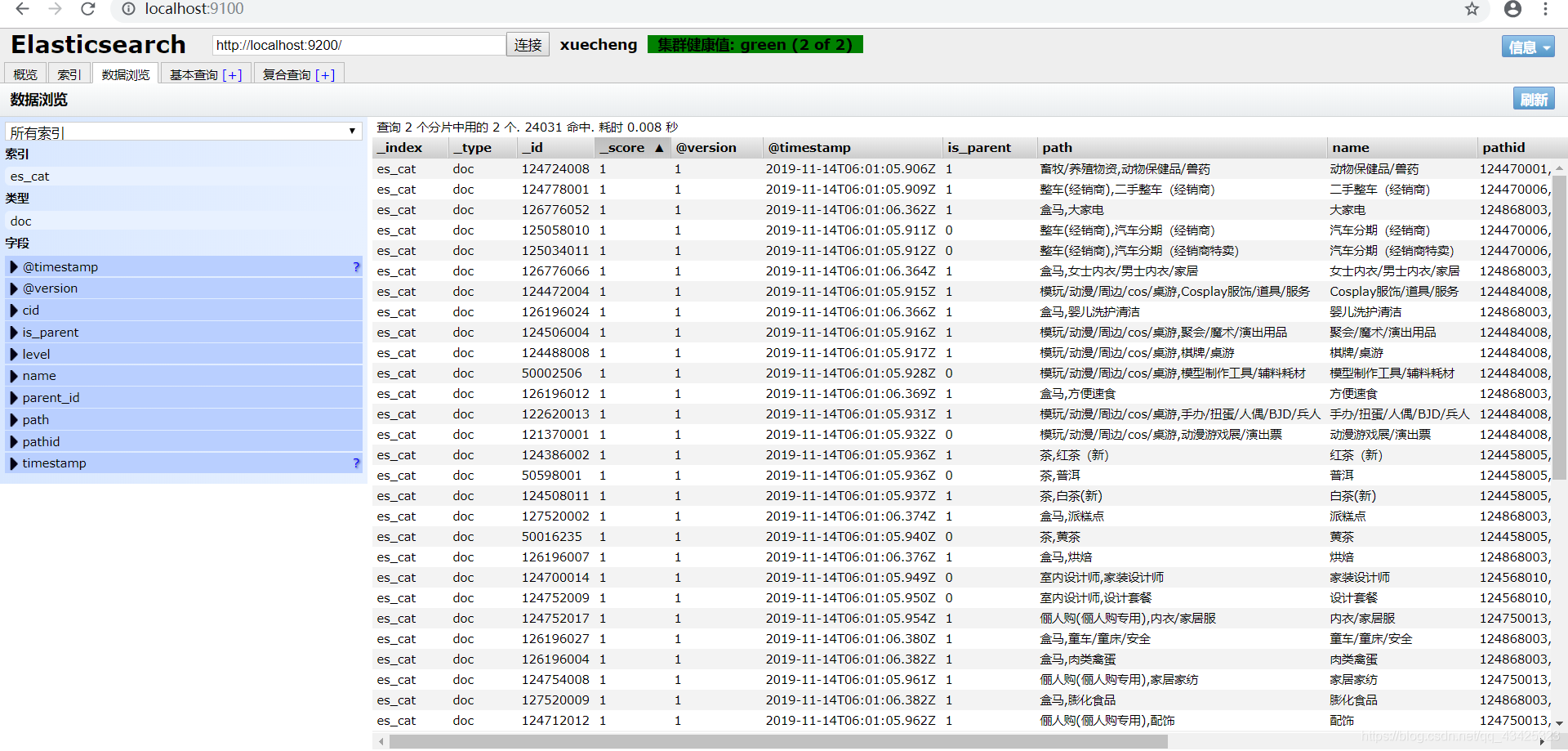Click the path cell 盒马,方便速食
This screenshot has height=751, width=1568.
pyautogui.click(x=1078, y=394)
